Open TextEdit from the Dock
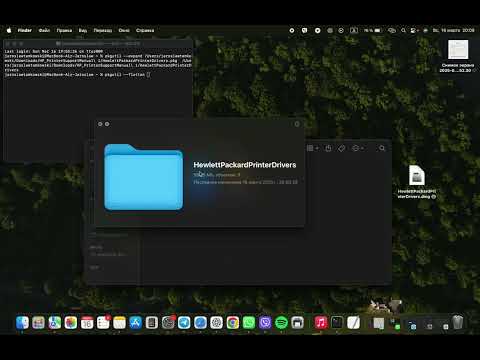 (x=353, y=323)
